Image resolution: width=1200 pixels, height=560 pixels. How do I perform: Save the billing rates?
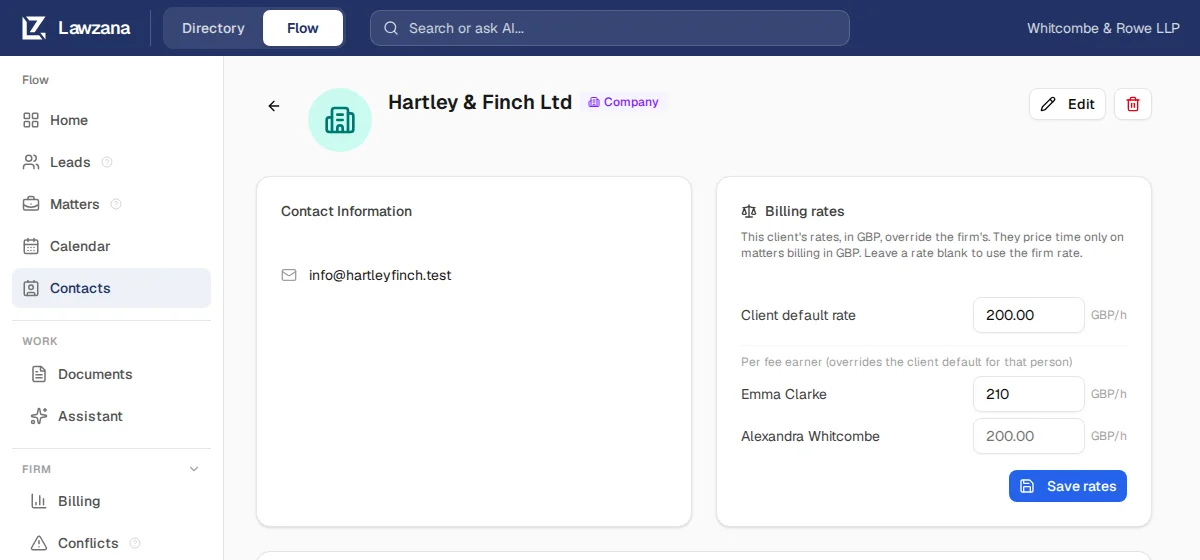1068,486
